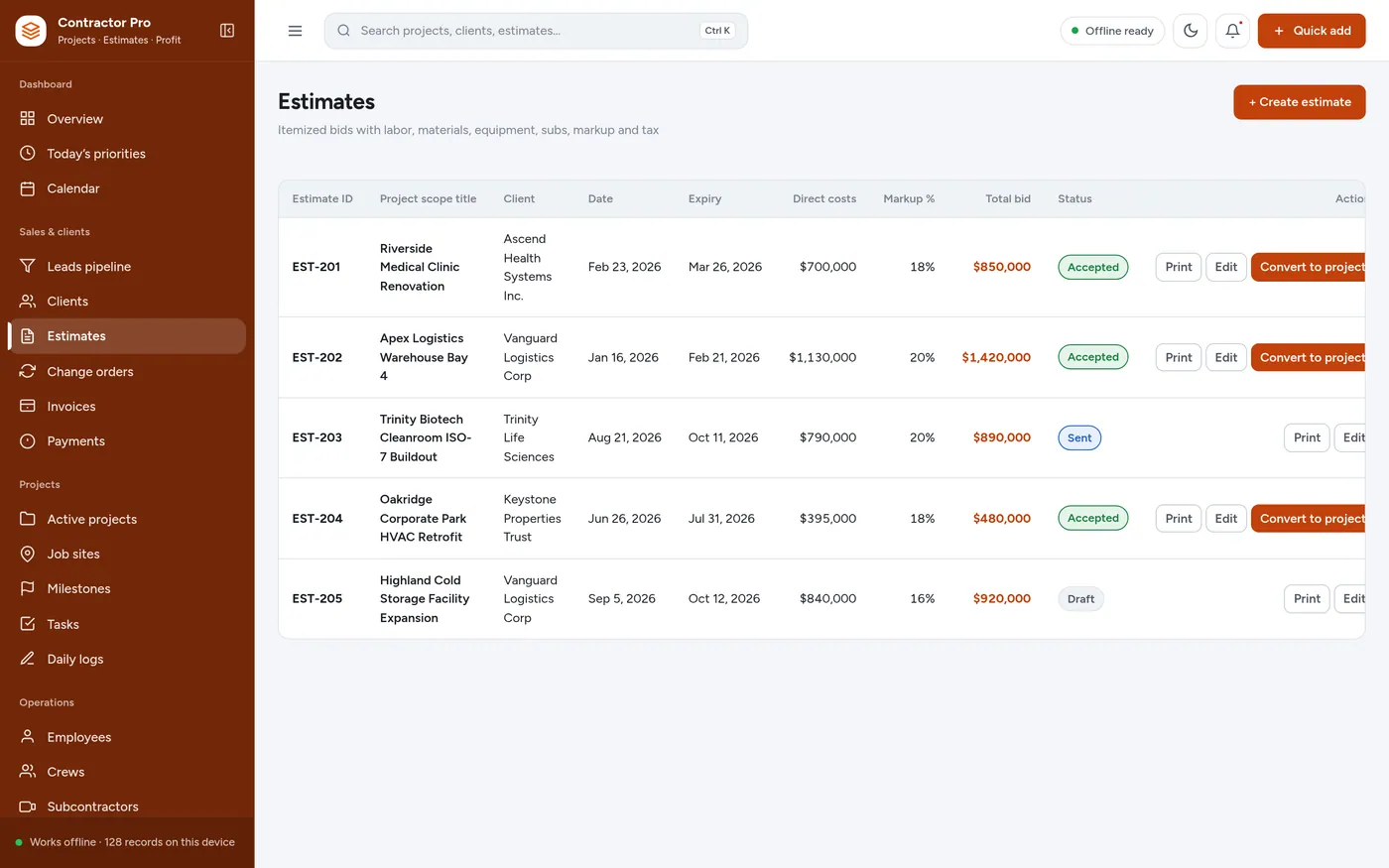Screen dimensions: 1389x868
Task: Click Create estimate button
Action: 1300,102
